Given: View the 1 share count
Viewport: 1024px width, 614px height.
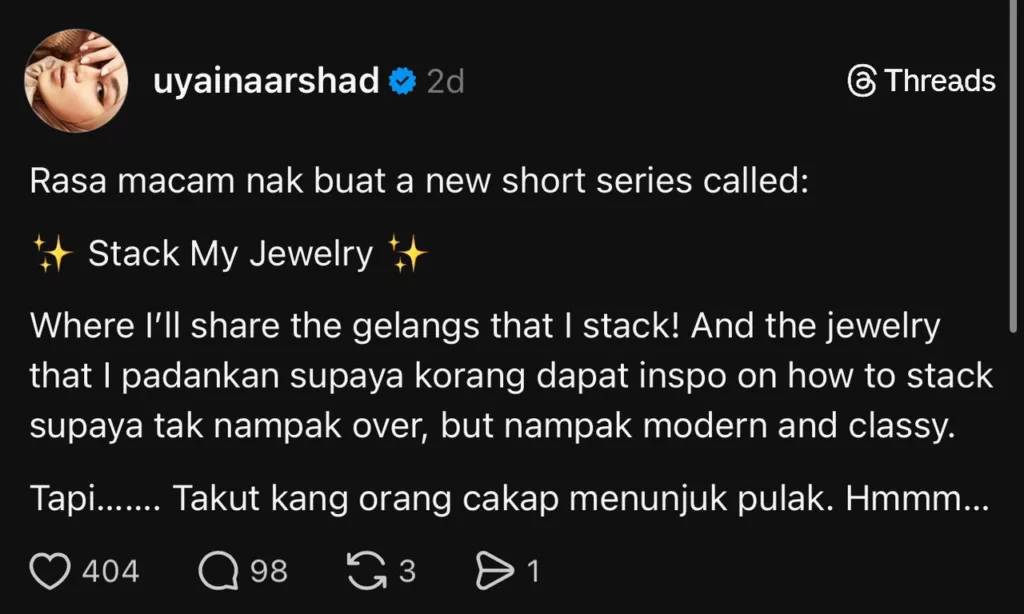Looking at the screenshot, I should (533, 572).
